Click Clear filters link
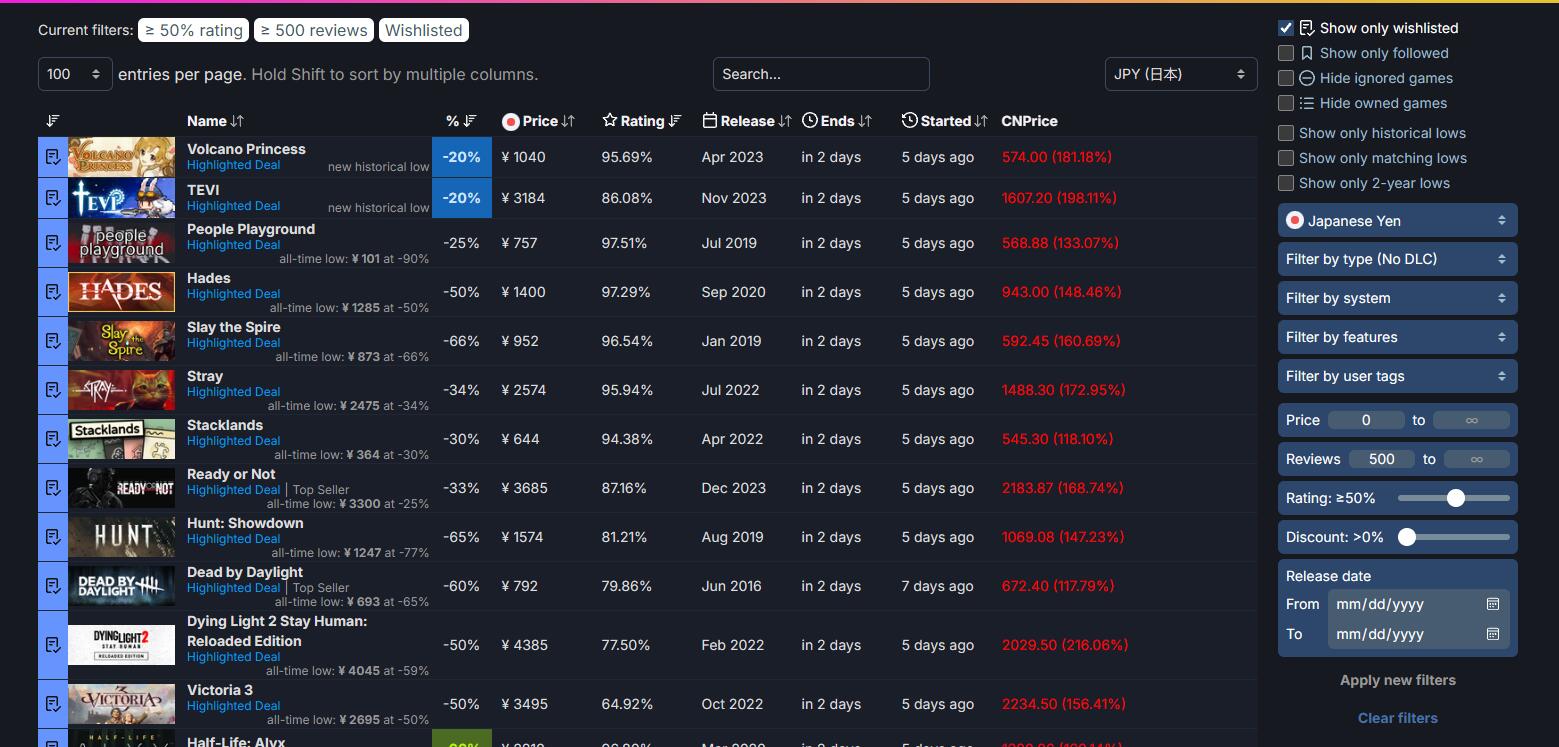 pyautogui.click(x=1397, y=718)
